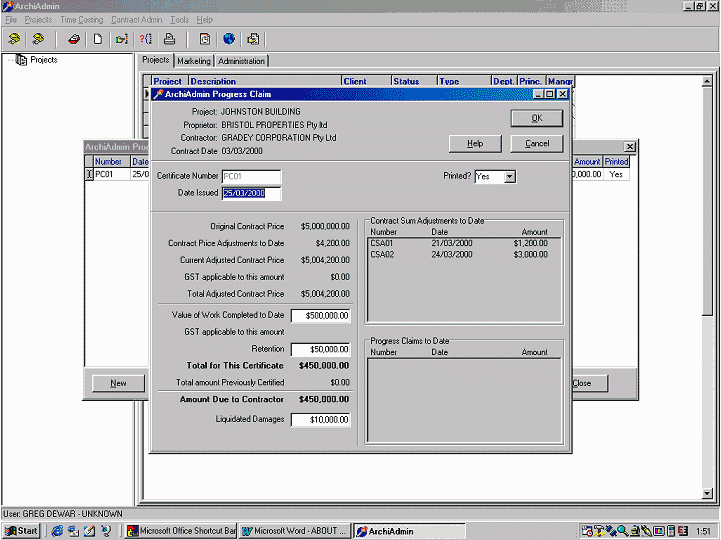Click the red question mark bracket icon

[x=145, y=39]
